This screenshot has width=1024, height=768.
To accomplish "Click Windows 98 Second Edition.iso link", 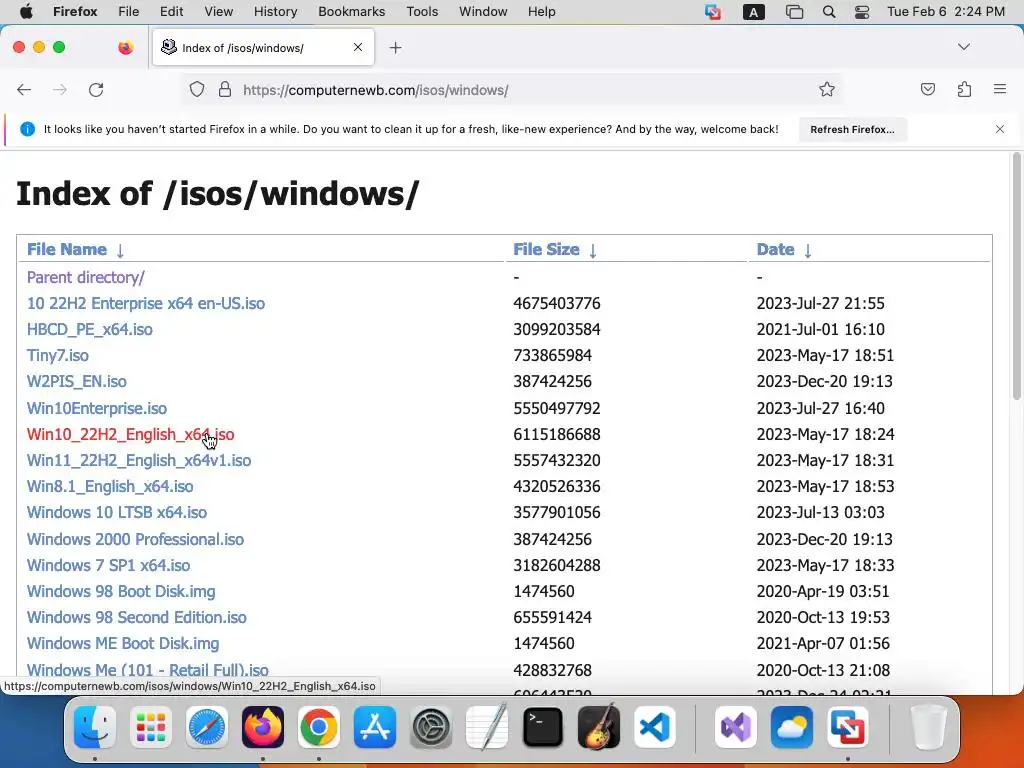I will click(136, 618).
